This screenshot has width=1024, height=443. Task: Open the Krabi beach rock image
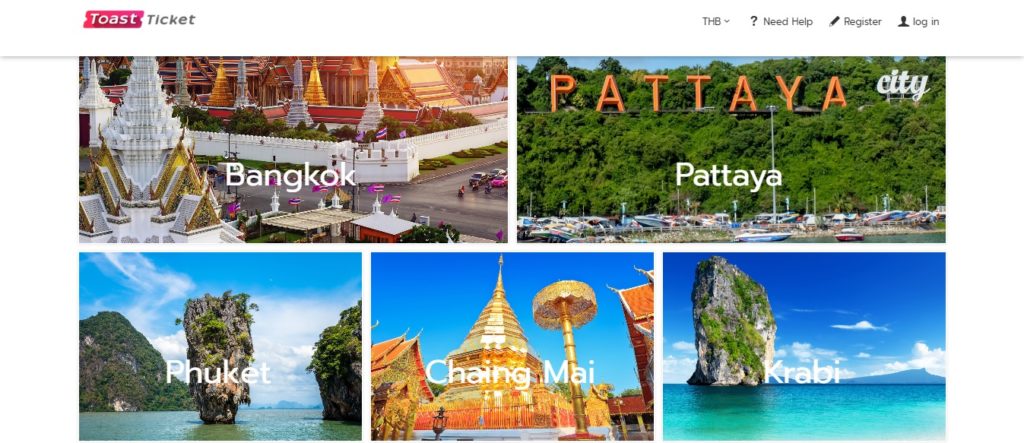804,346
